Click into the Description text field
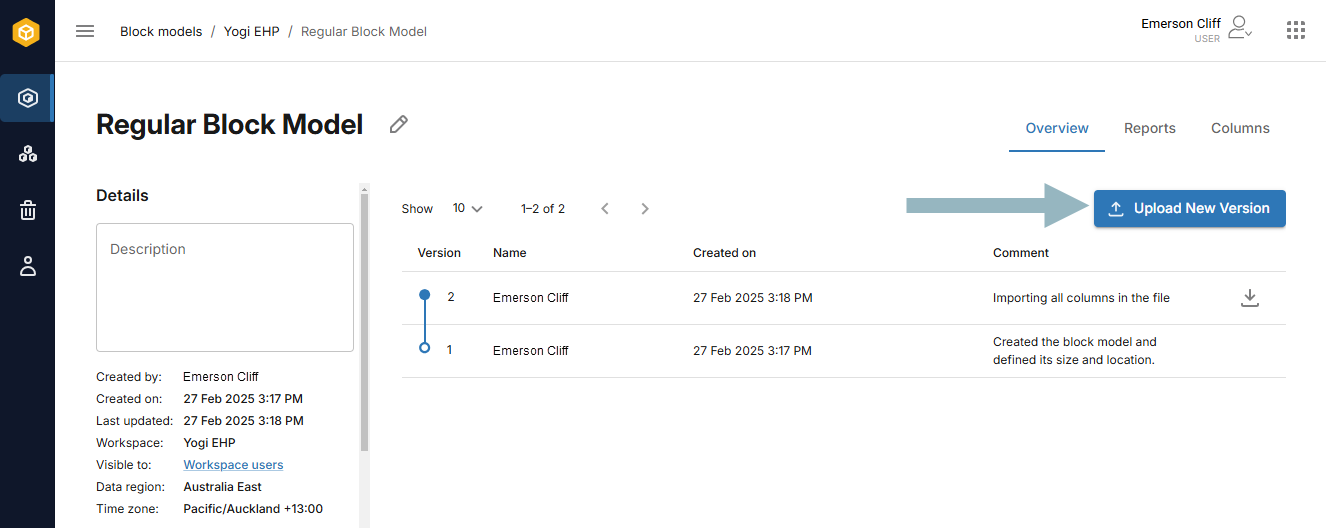1326x528 pixels. [225, 287]
